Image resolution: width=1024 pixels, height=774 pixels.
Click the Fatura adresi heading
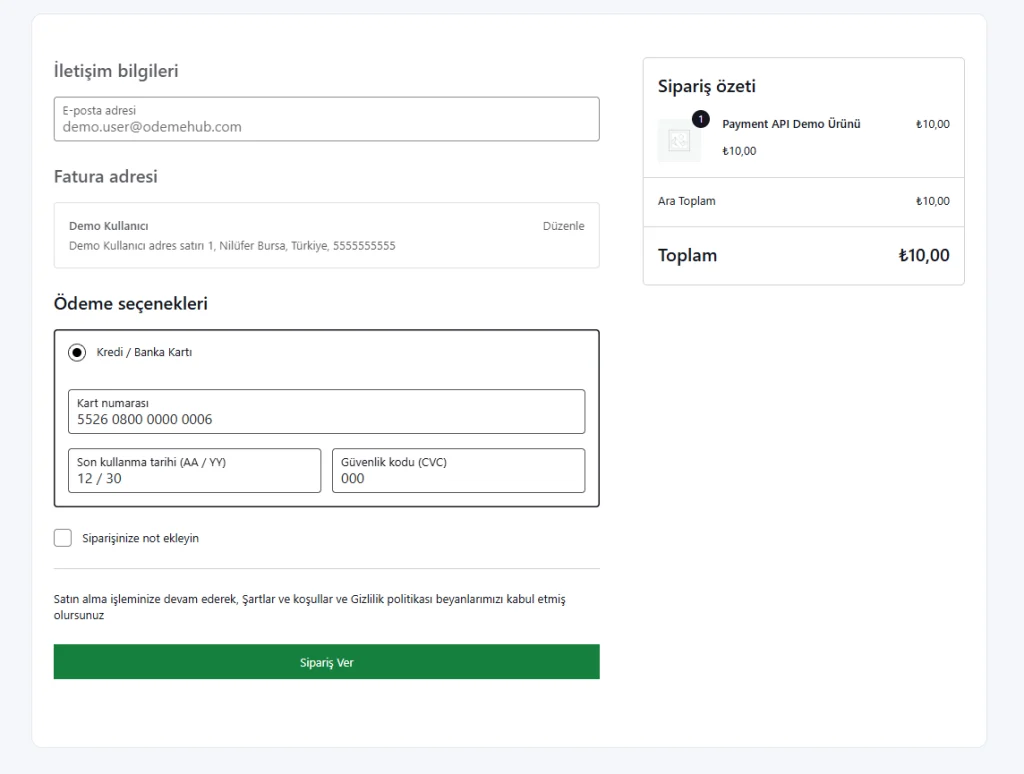pyautogui.click(x=106, y=176)
